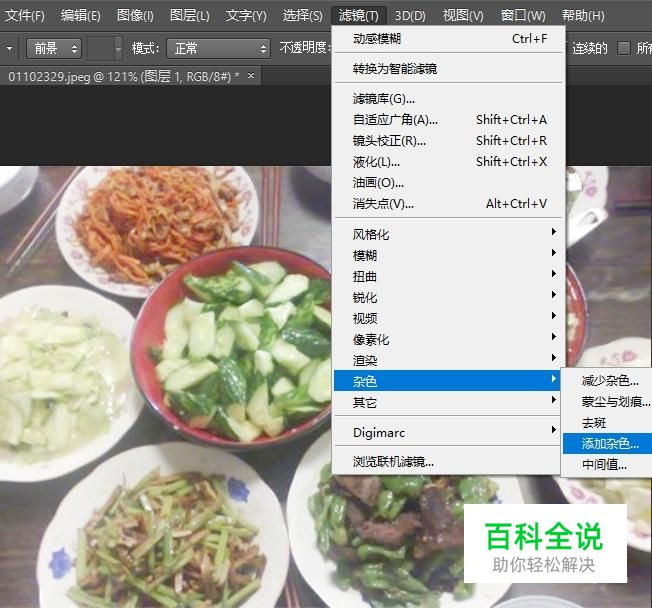Open the 视图(V) menu
This screenshot has height=608, width=652.
pos(463,15)
